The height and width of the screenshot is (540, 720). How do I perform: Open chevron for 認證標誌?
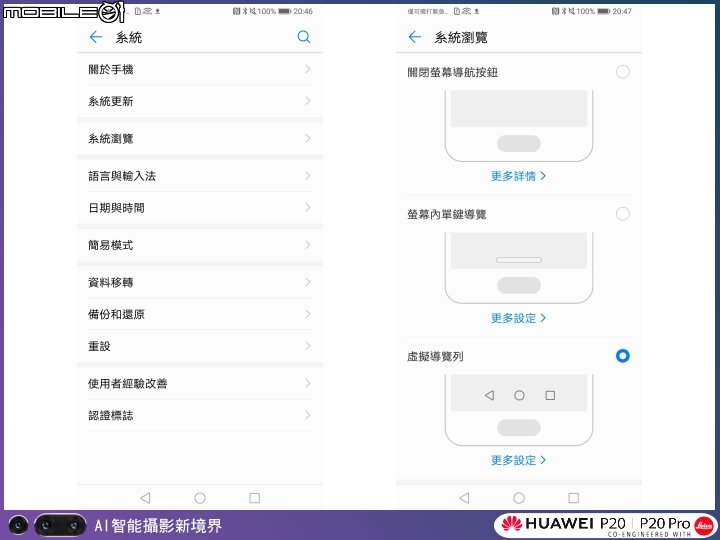pyautogui.click(x=308, y=415)
